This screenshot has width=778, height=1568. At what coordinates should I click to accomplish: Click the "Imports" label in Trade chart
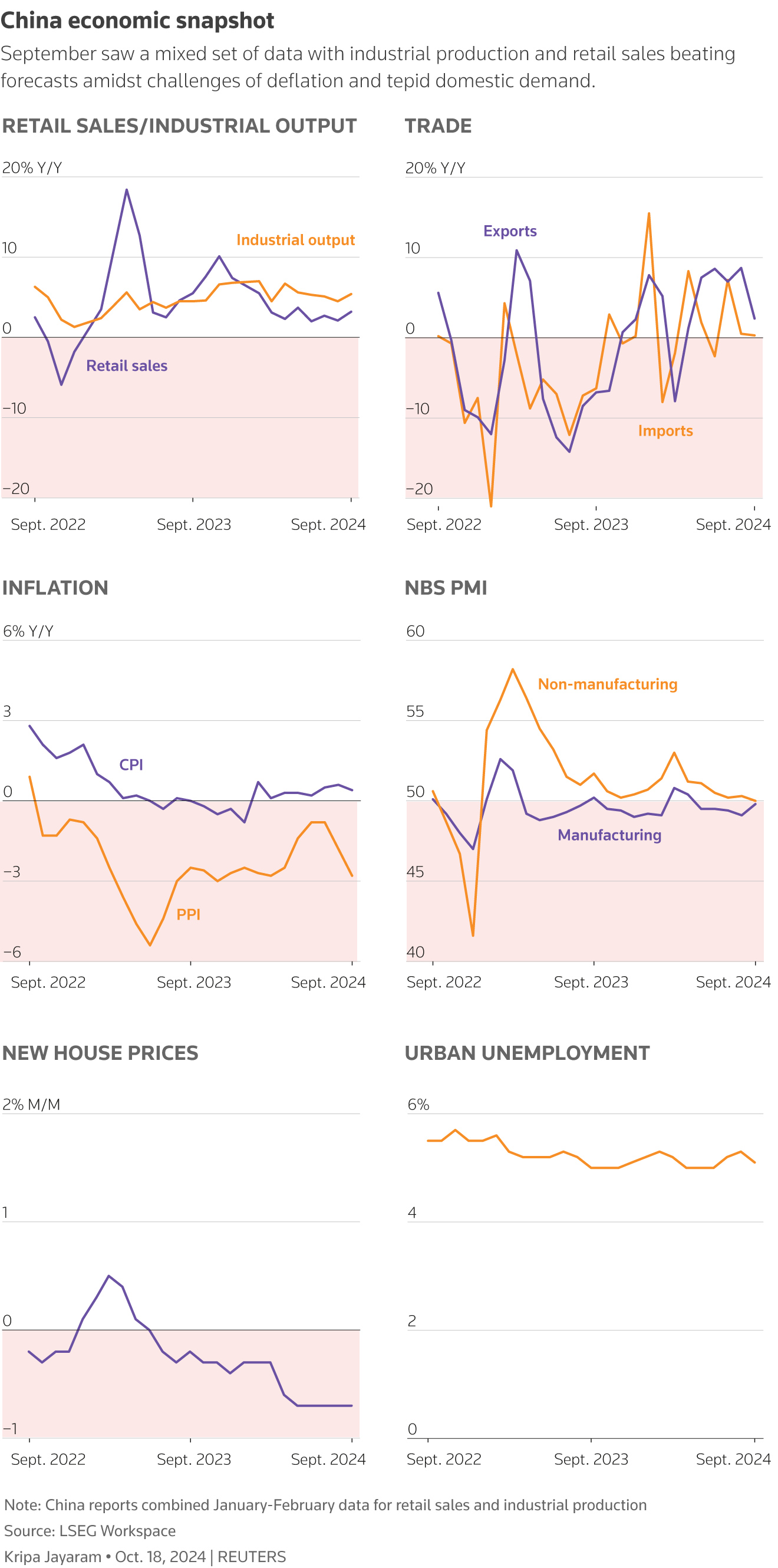pyautogui.click(x=665, y=431)
